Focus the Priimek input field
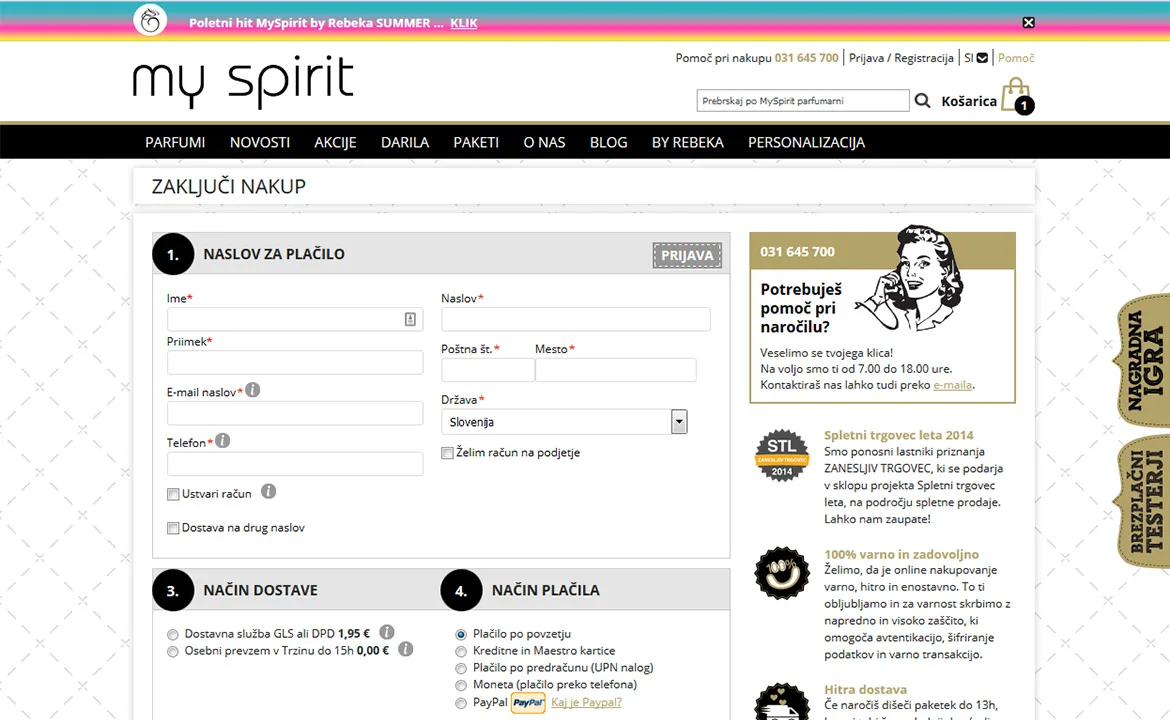 pos(295,363)
